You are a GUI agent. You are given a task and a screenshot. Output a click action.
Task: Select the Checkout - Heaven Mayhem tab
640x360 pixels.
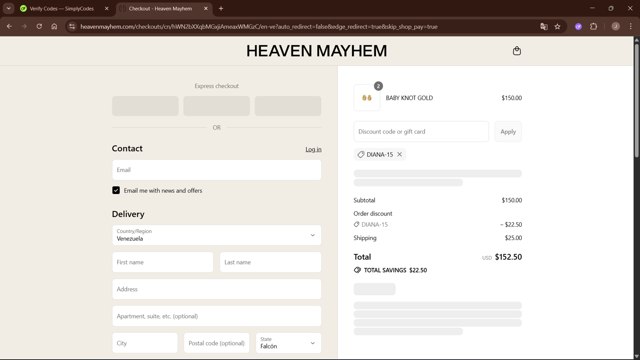click(x=160, y=8)
